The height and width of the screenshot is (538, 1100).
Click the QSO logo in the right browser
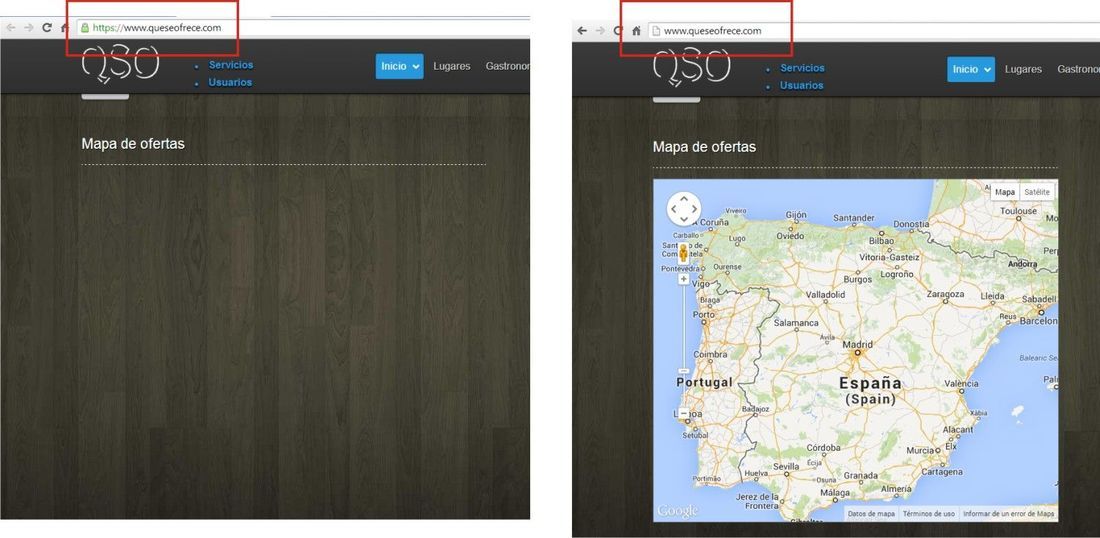pos(692,68)
